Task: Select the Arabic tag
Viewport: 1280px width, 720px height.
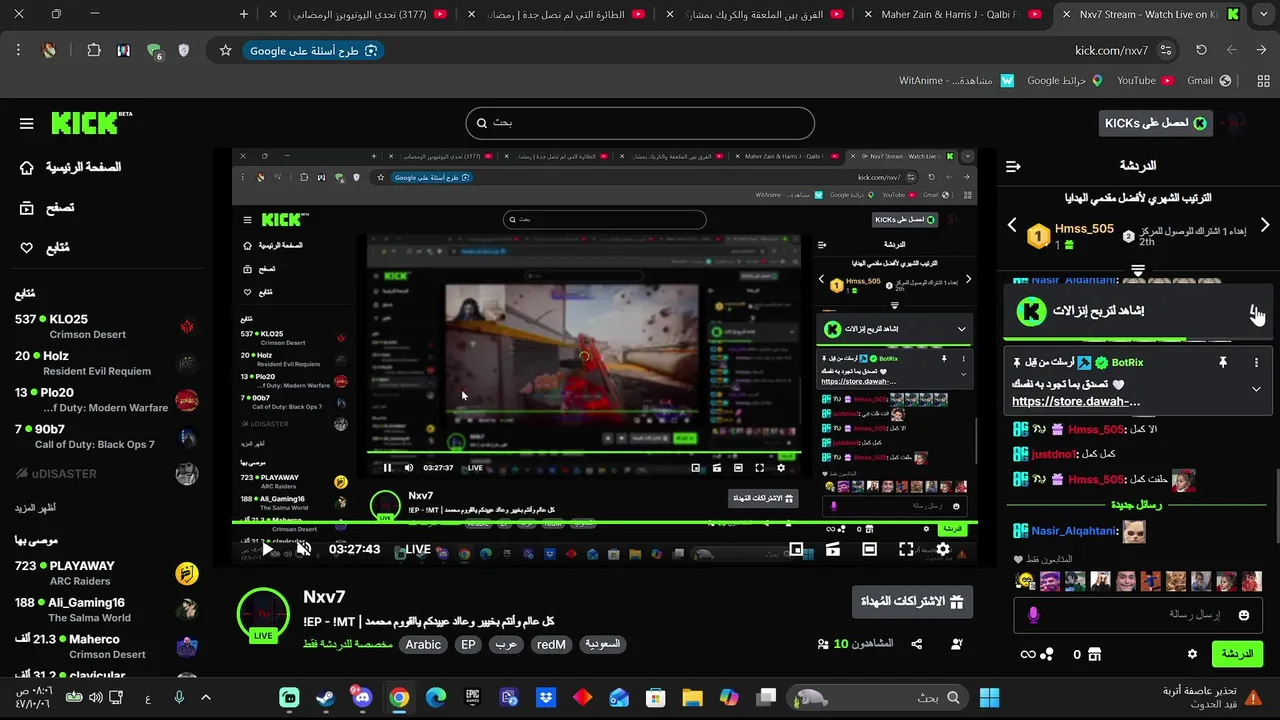Action: click(x=423, y=645)
